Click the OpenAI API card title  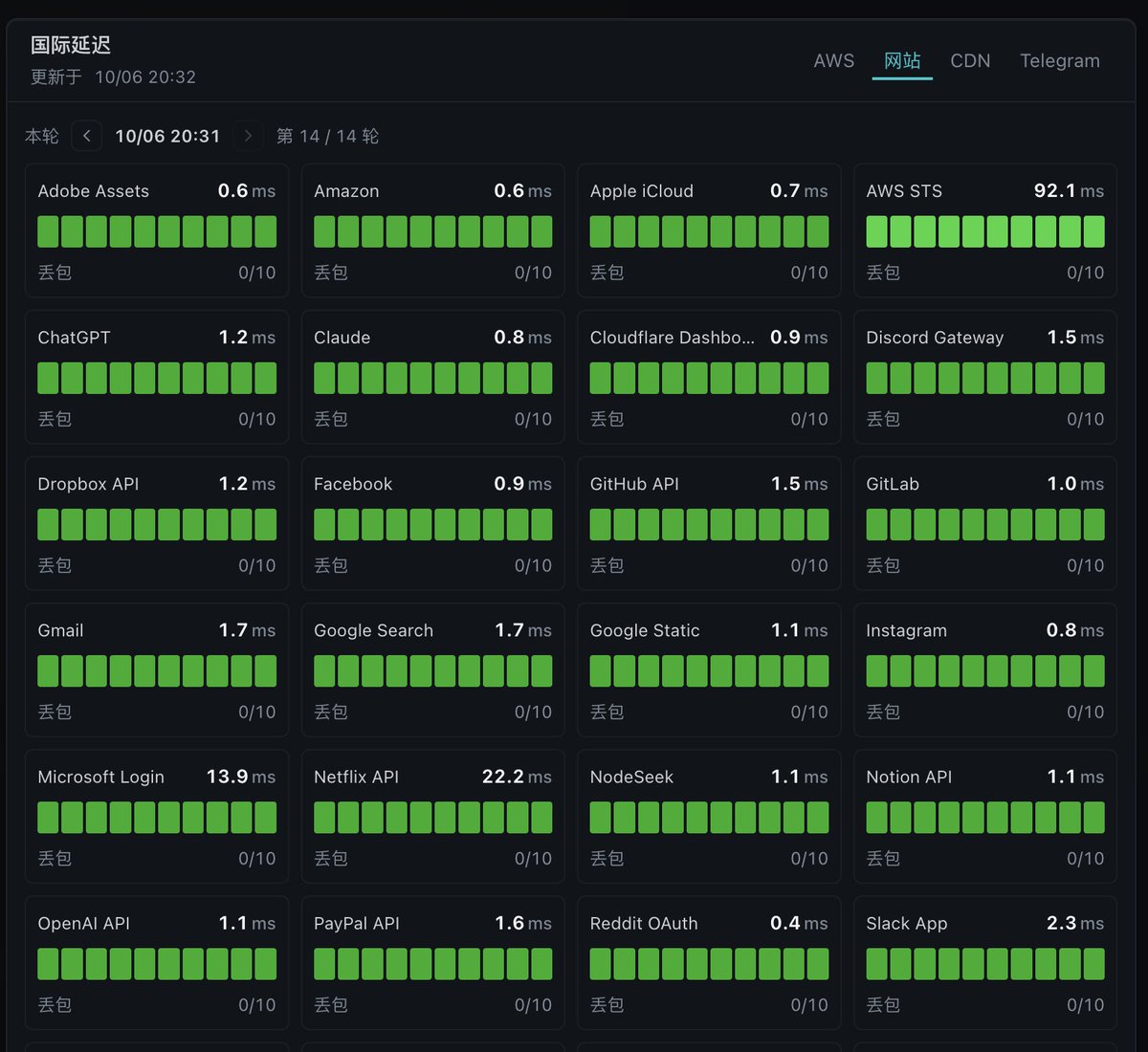(83, 923)
